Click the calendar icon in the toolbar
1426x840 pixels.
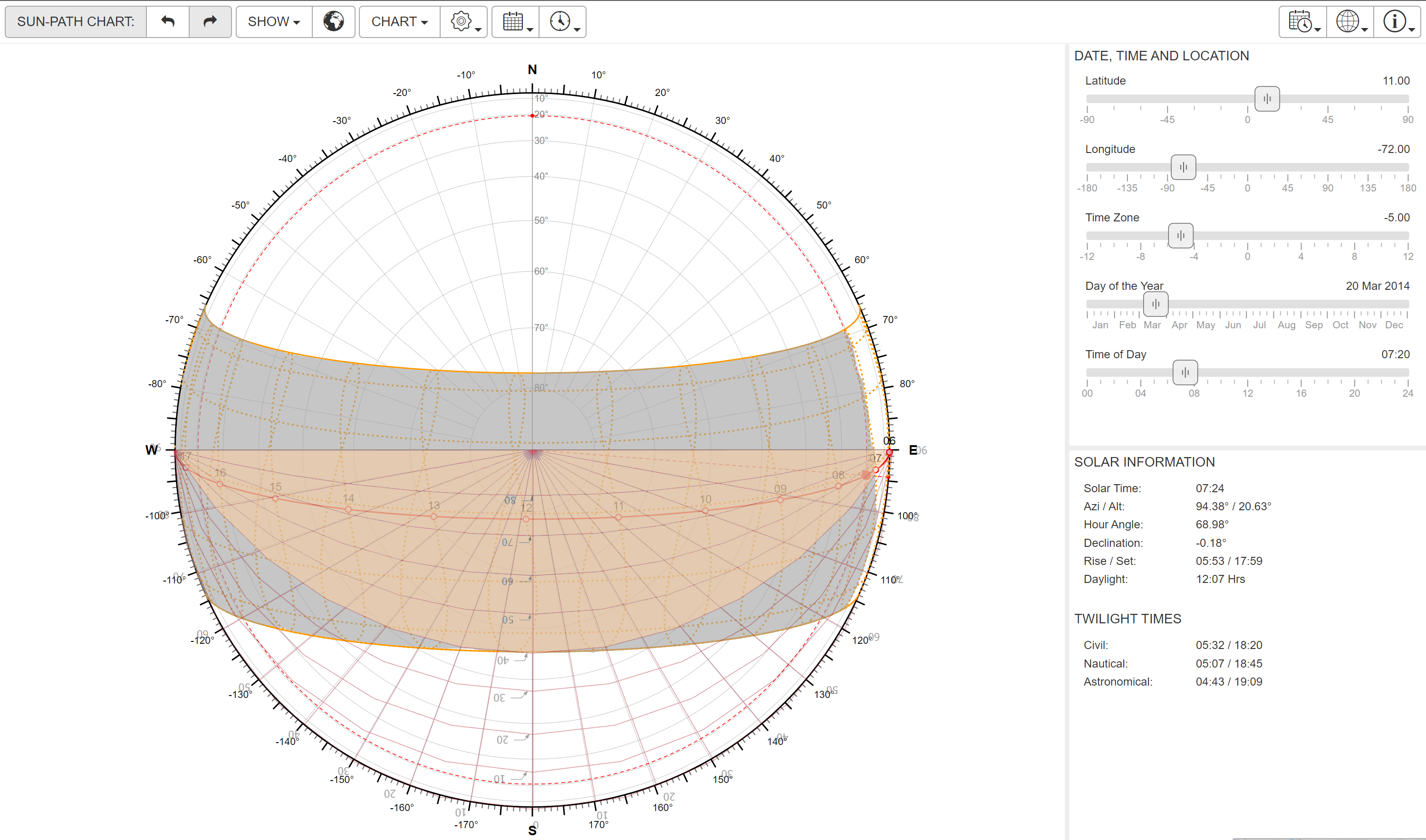pos(511,21)
